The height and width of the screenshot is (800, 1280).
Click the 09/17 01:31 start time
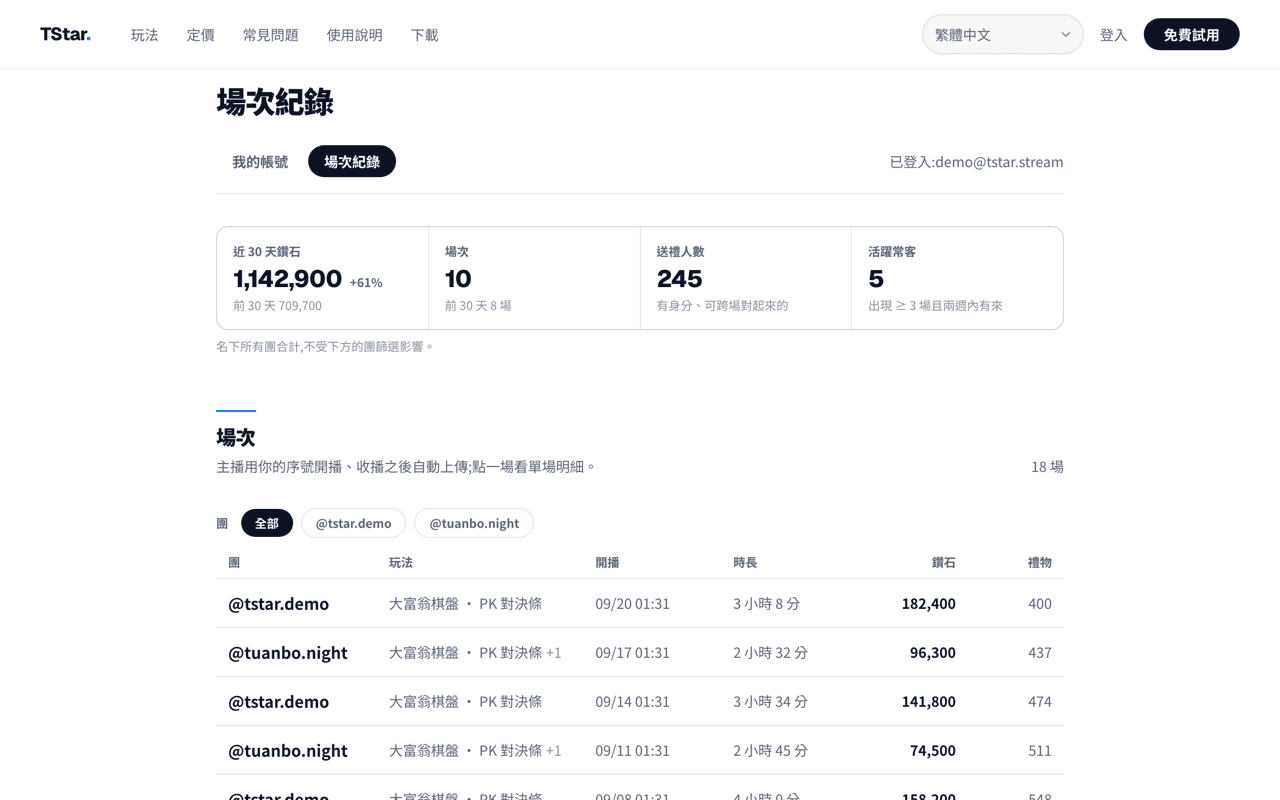point(632,652)
